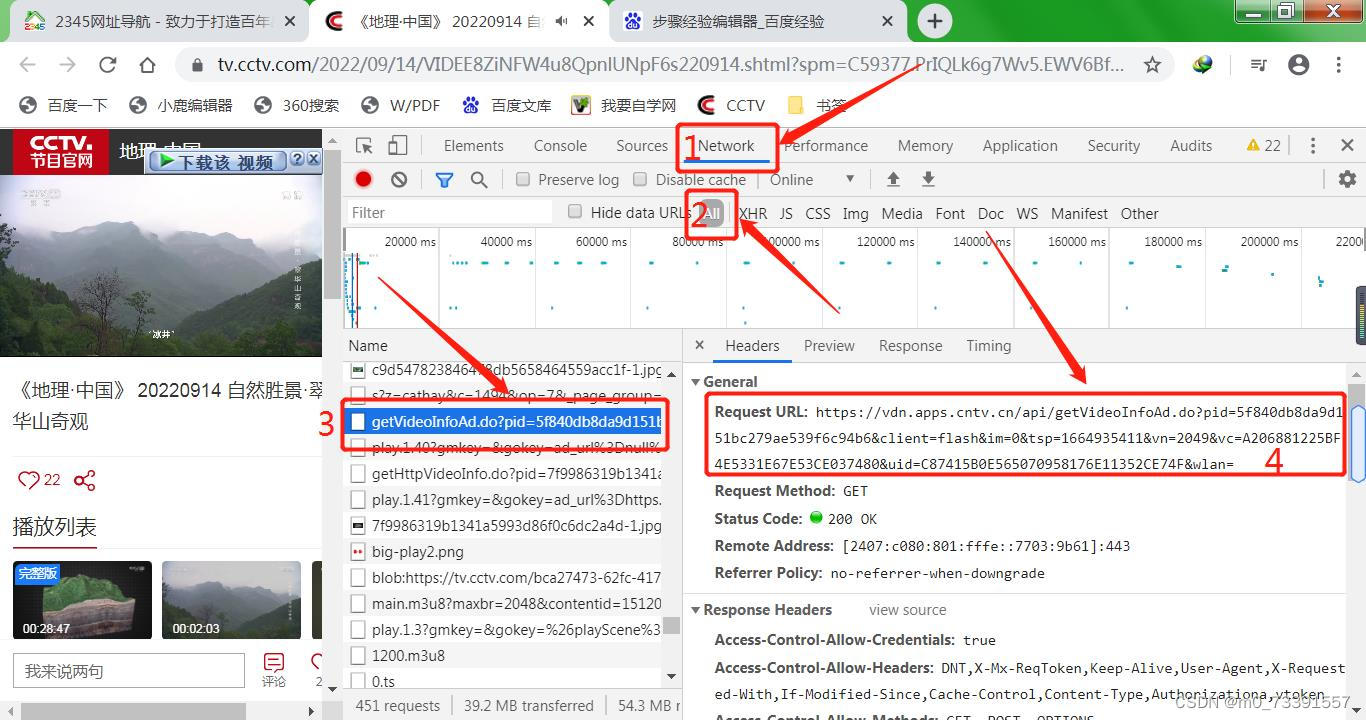Click the comment box 我来说两句
1366x720 pixels.
coord(128,671)
